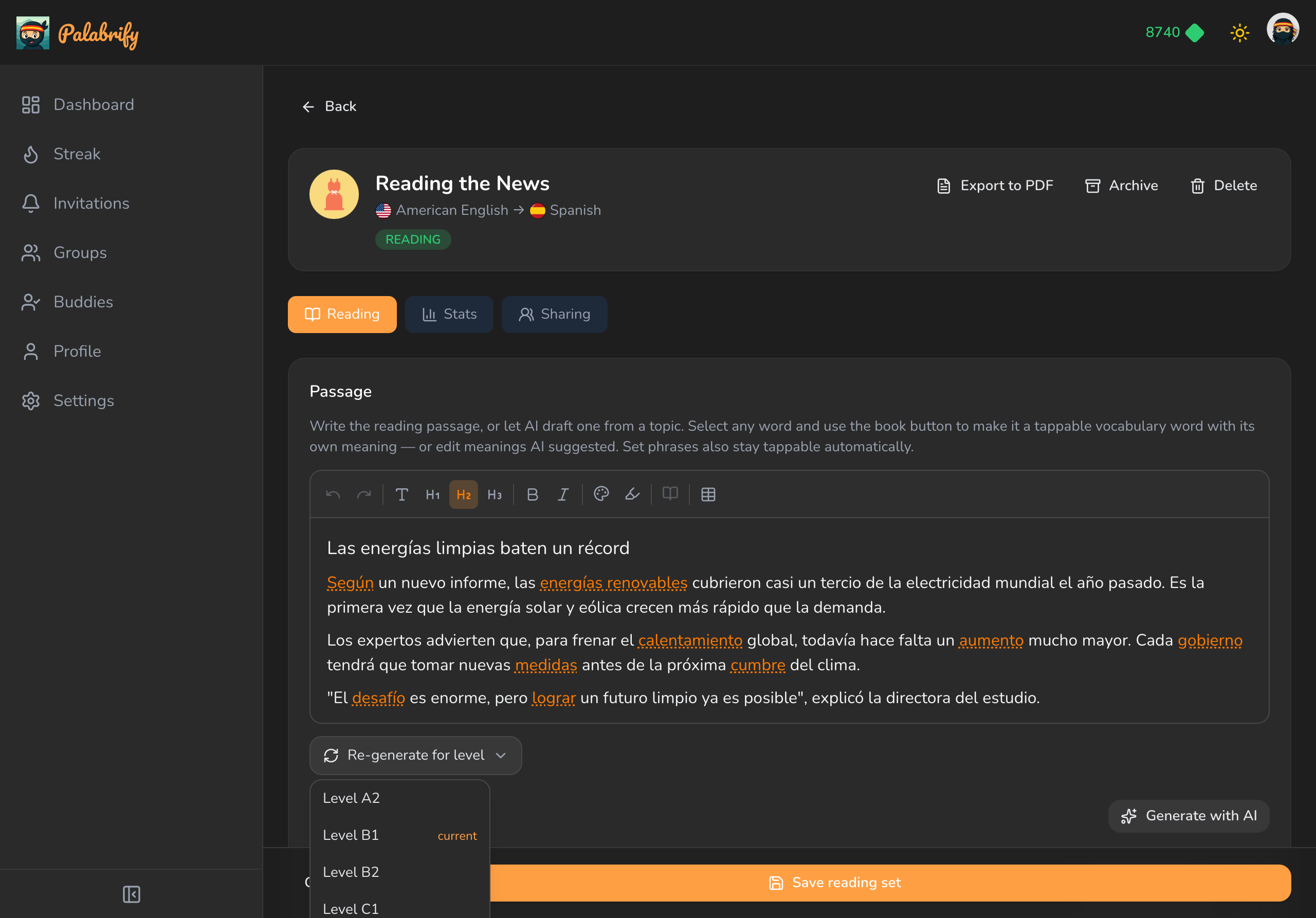Screen dimensions: 1316x918
Task: Insert a table
Action: 708,494
